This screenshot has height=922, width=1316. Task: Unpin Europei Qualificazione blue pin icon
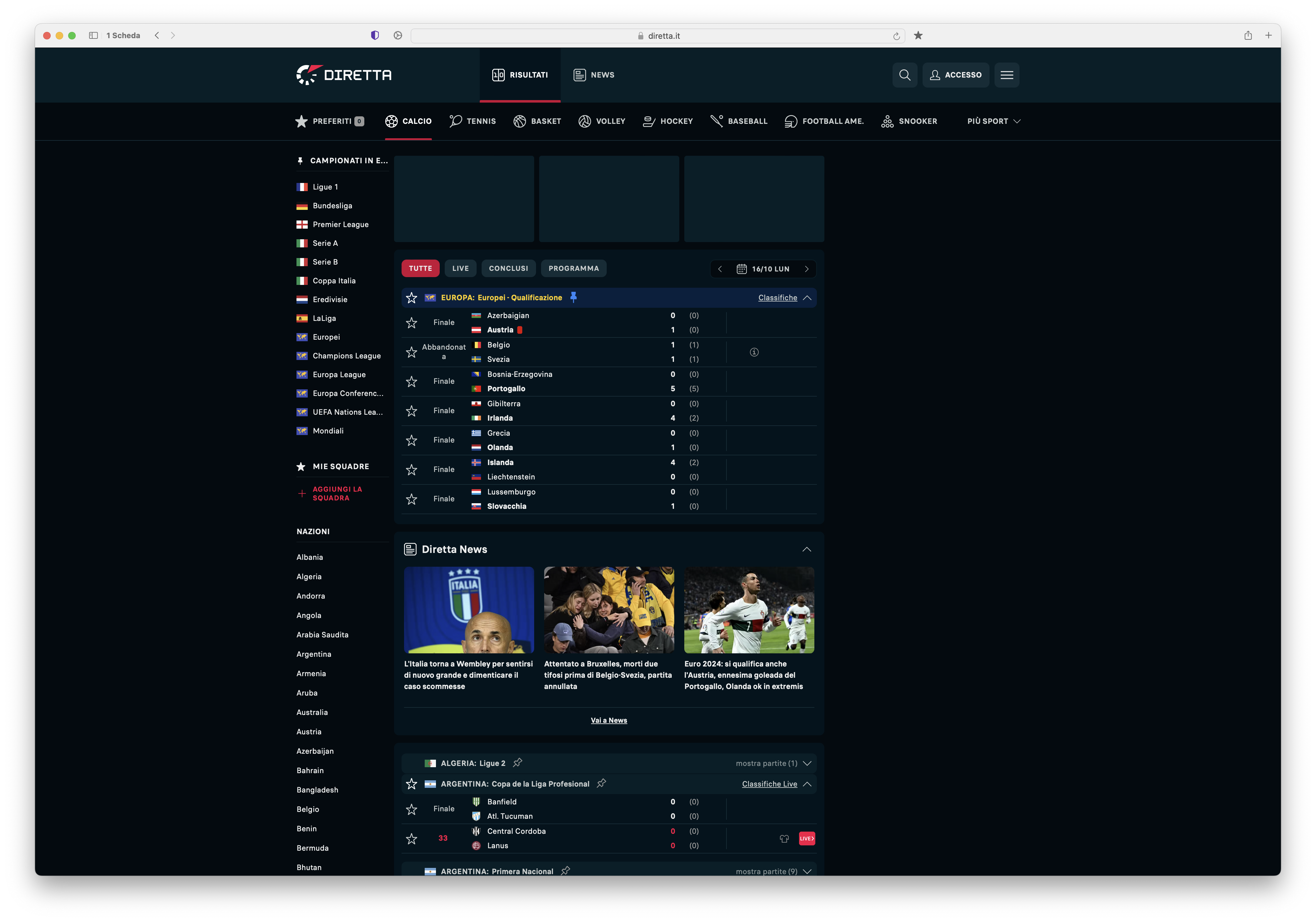[x=573, y=297]
